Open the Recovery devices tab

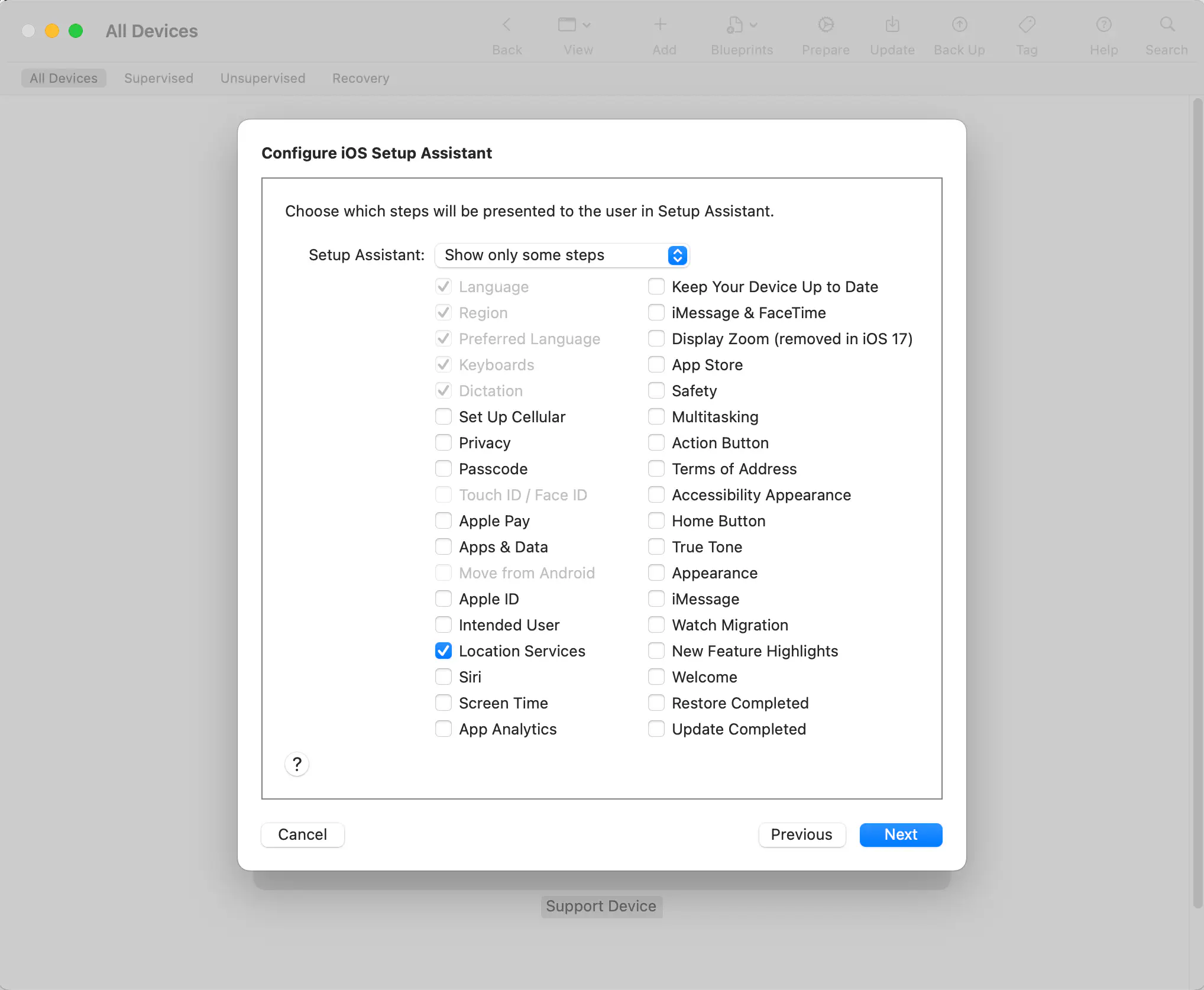coord(360,77)
